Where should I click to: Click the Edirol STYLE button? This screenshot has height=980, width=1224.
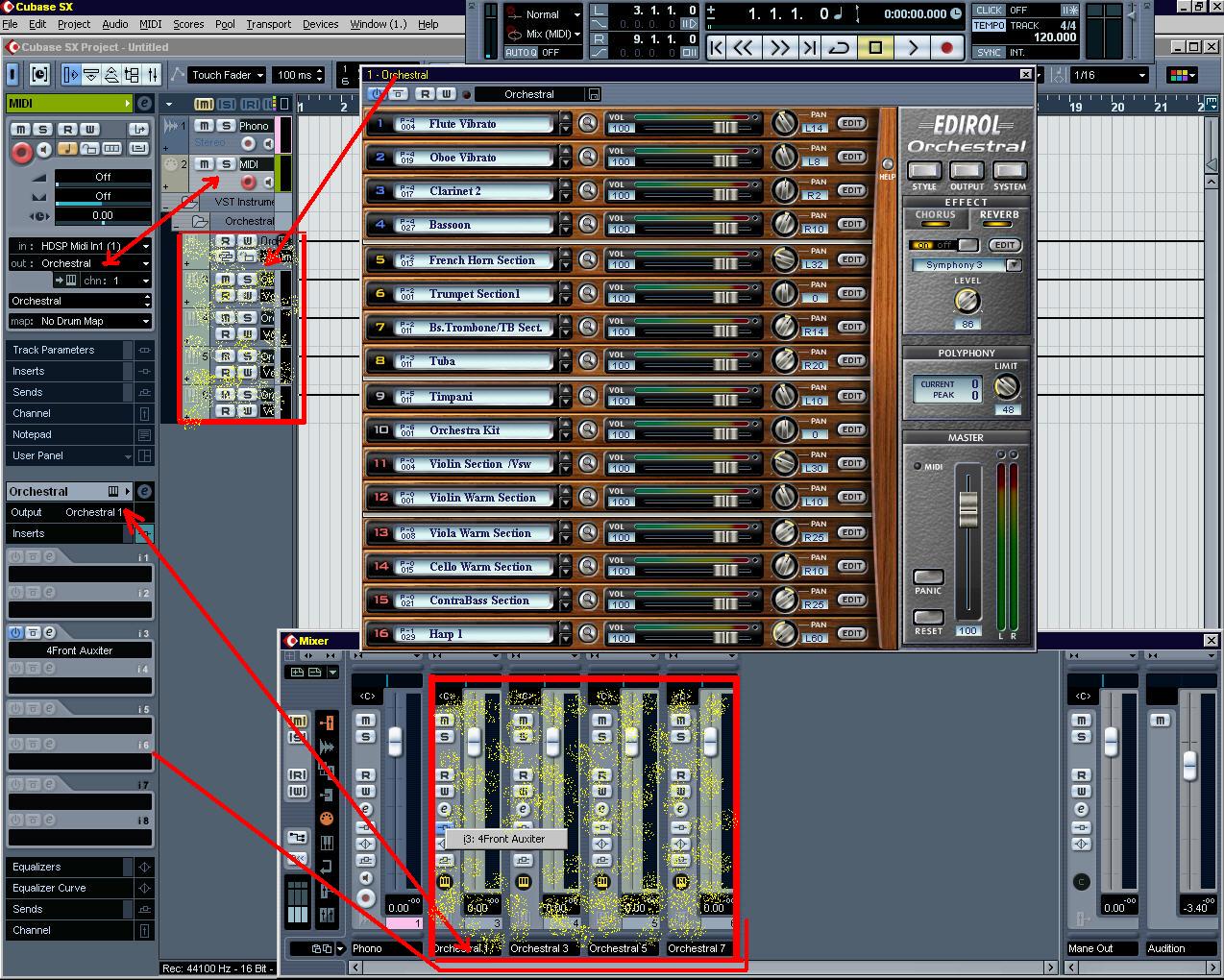(x=924, y=171)
